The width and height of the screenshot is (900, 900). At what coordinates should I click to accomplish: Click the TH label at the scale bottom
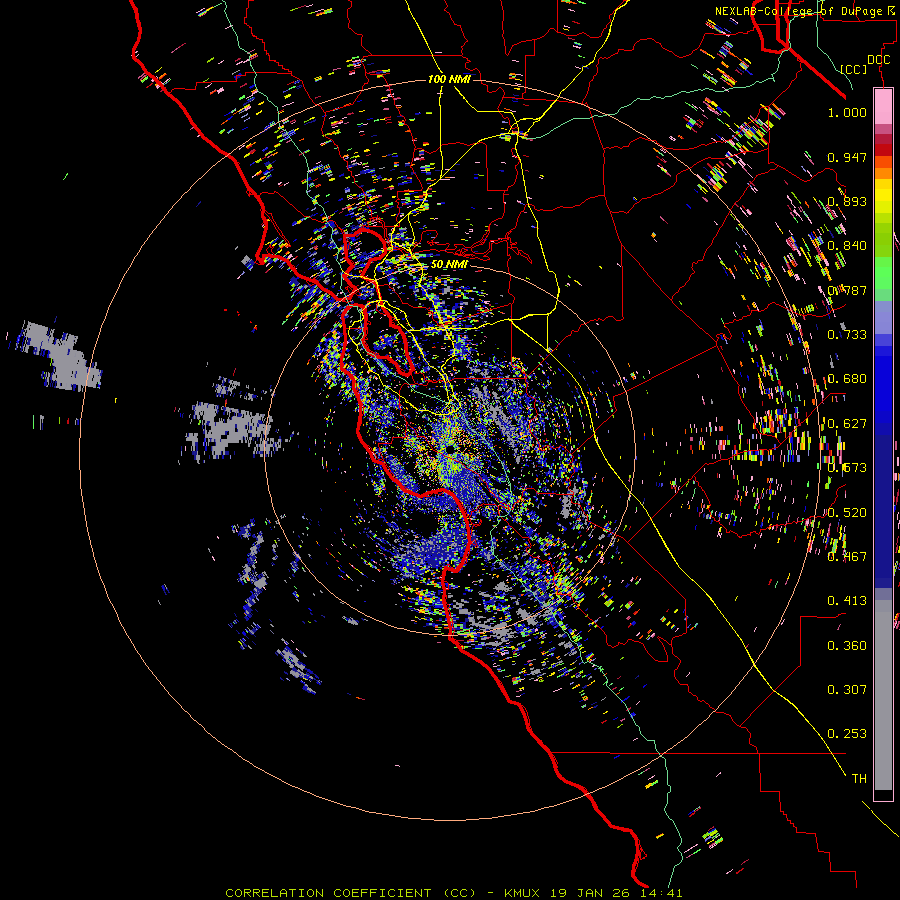859,779
